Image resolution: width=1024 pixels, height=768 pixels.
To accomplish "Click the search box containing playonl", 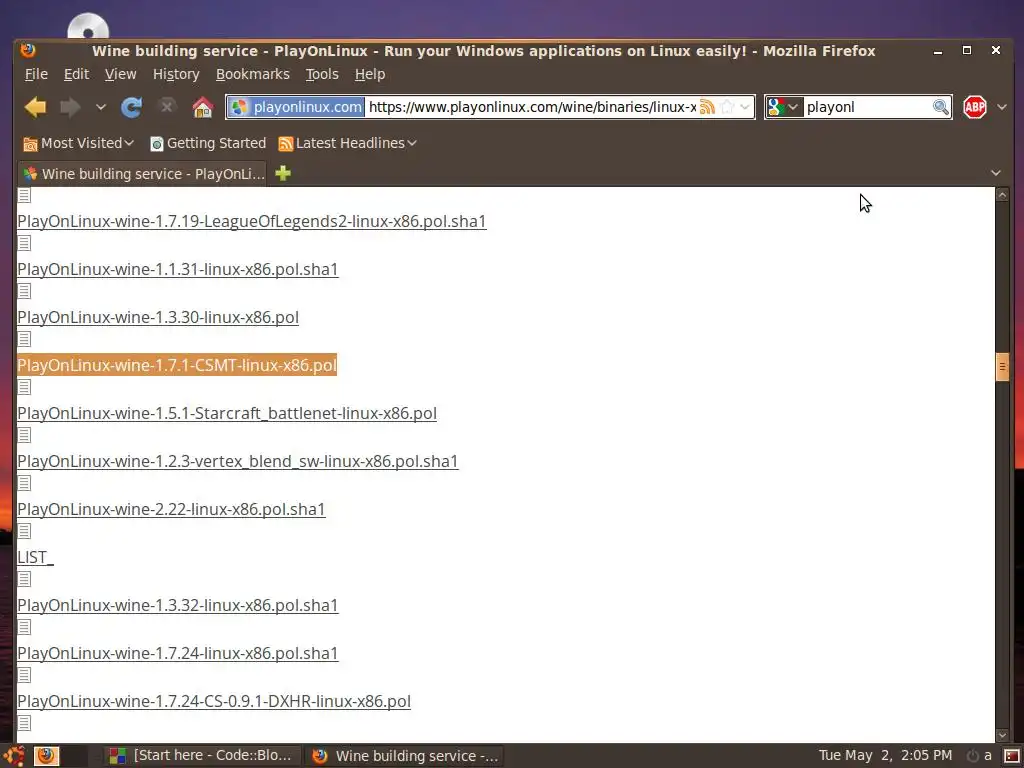I will tap(867, 106).
